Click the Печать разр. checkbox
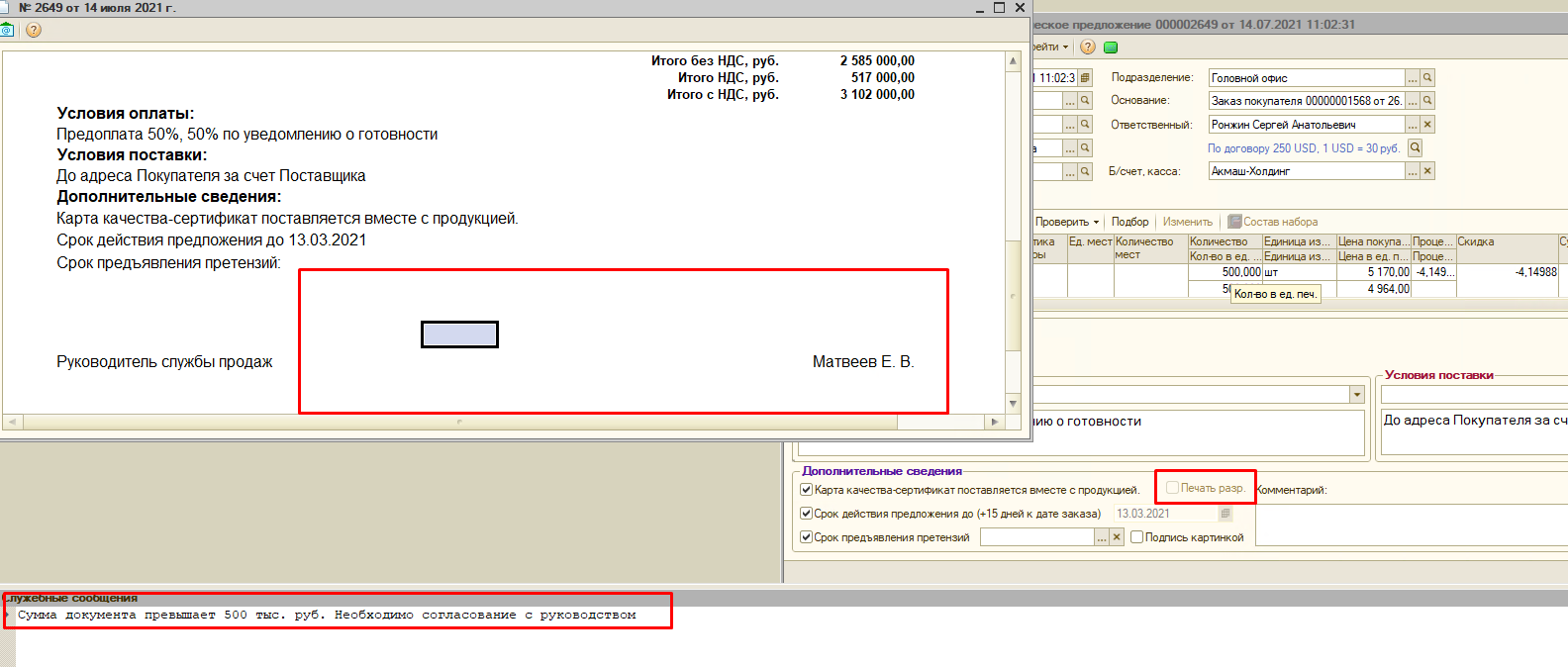Screen dimensions: 1568x667 click(1172, 487)
